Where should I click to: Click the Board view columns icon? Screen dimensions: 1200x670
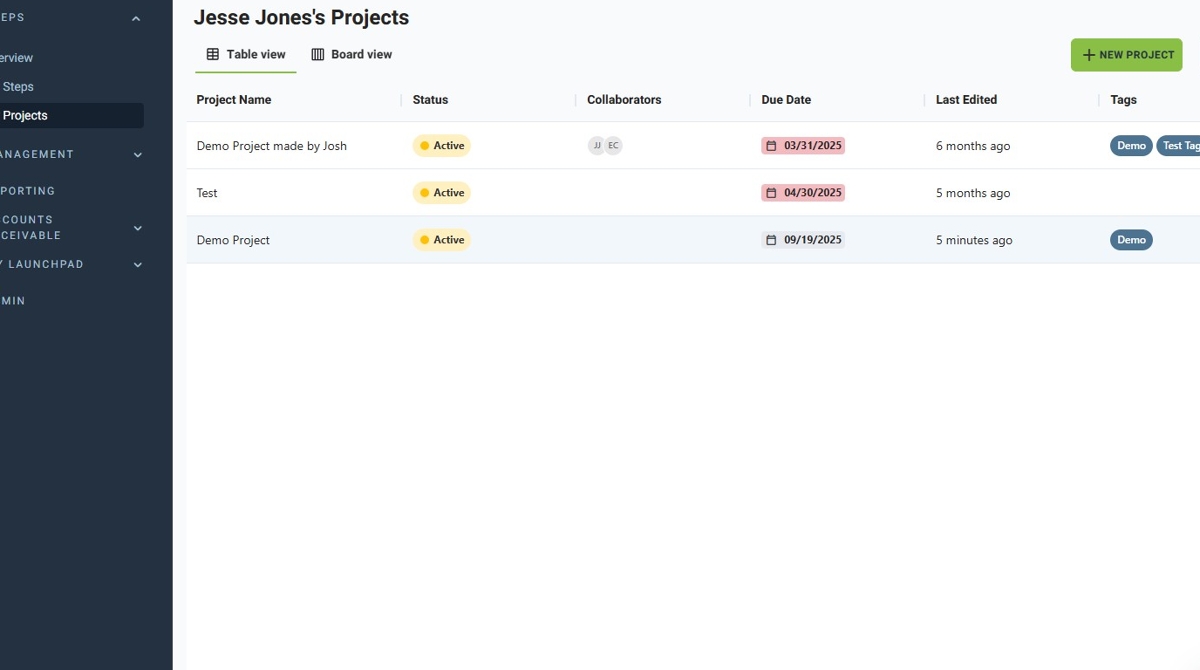(x=318, y=54)
